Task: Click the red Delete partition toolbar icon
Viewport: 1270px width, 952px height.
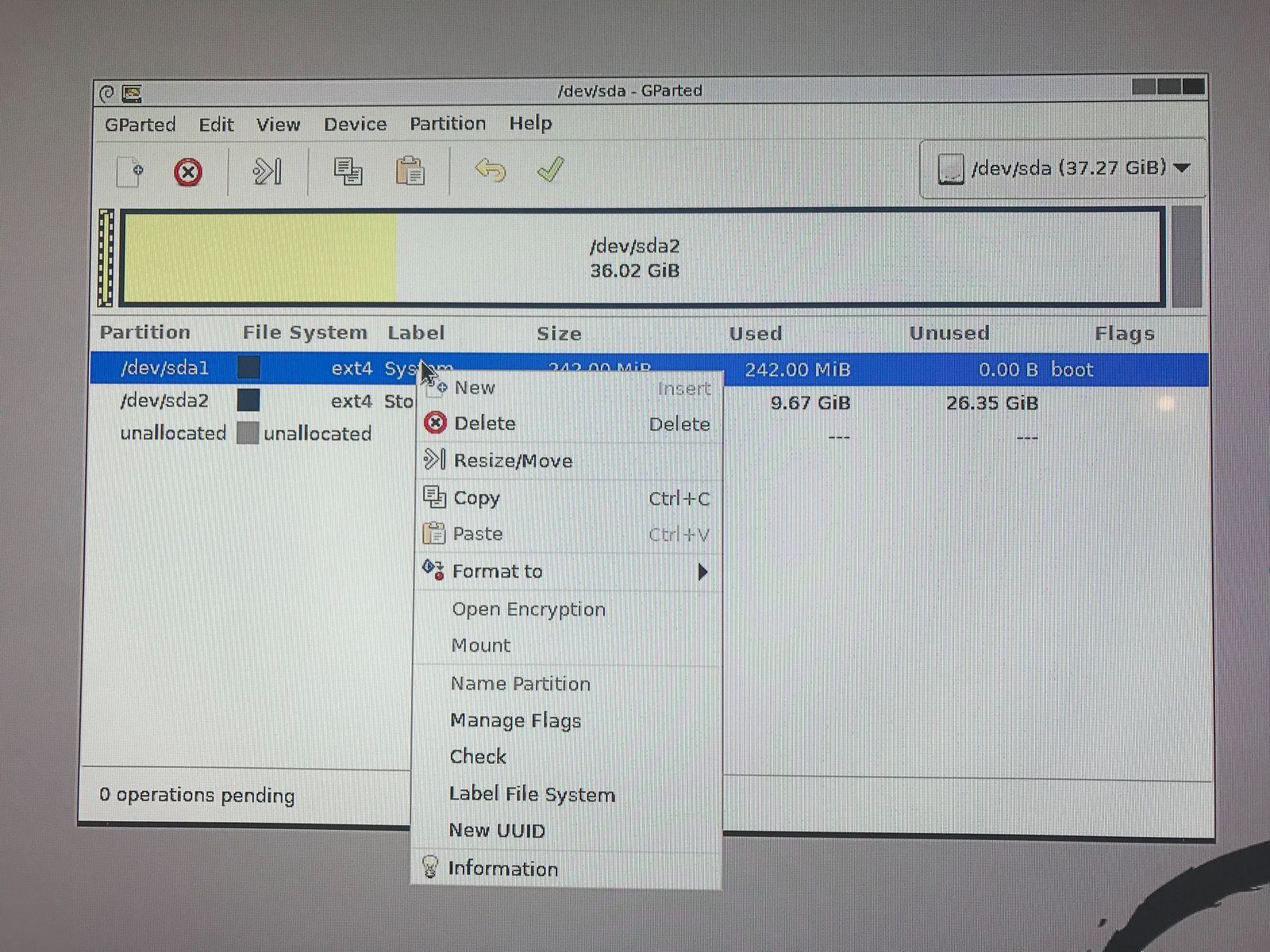Action: tap(188, 172)
